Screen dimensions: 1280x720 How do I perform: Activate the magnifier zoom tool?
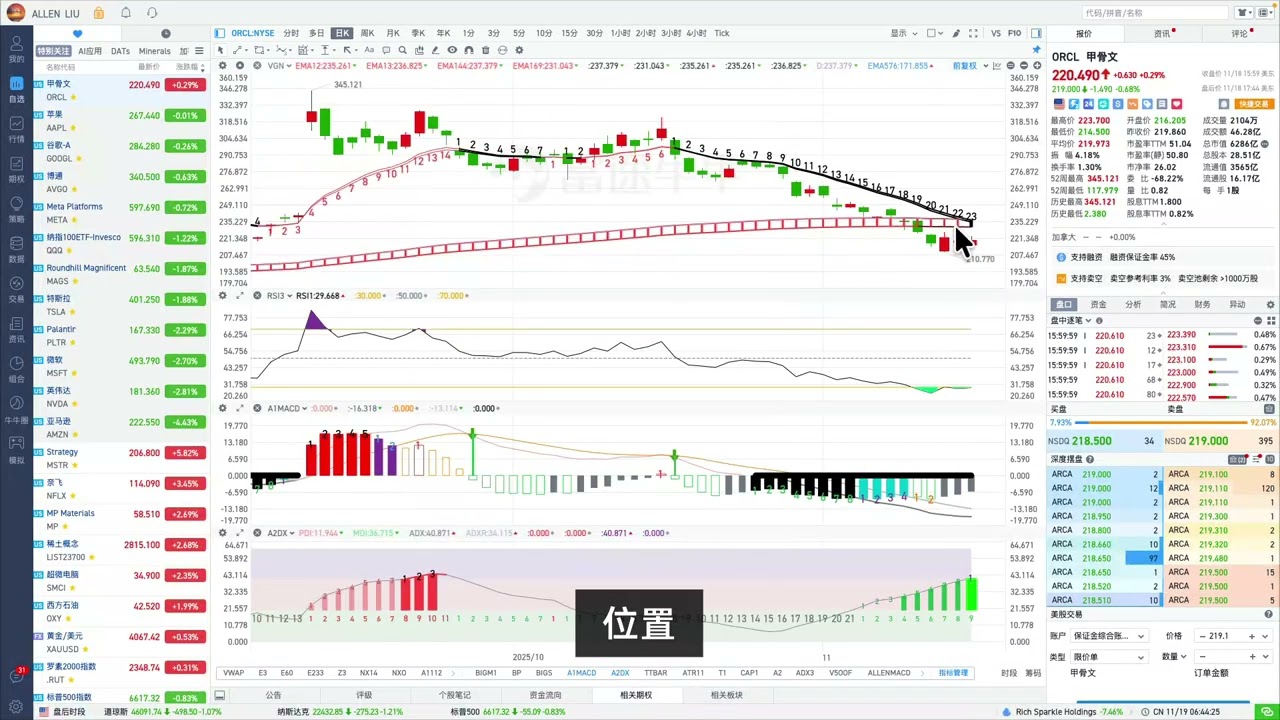403,50
